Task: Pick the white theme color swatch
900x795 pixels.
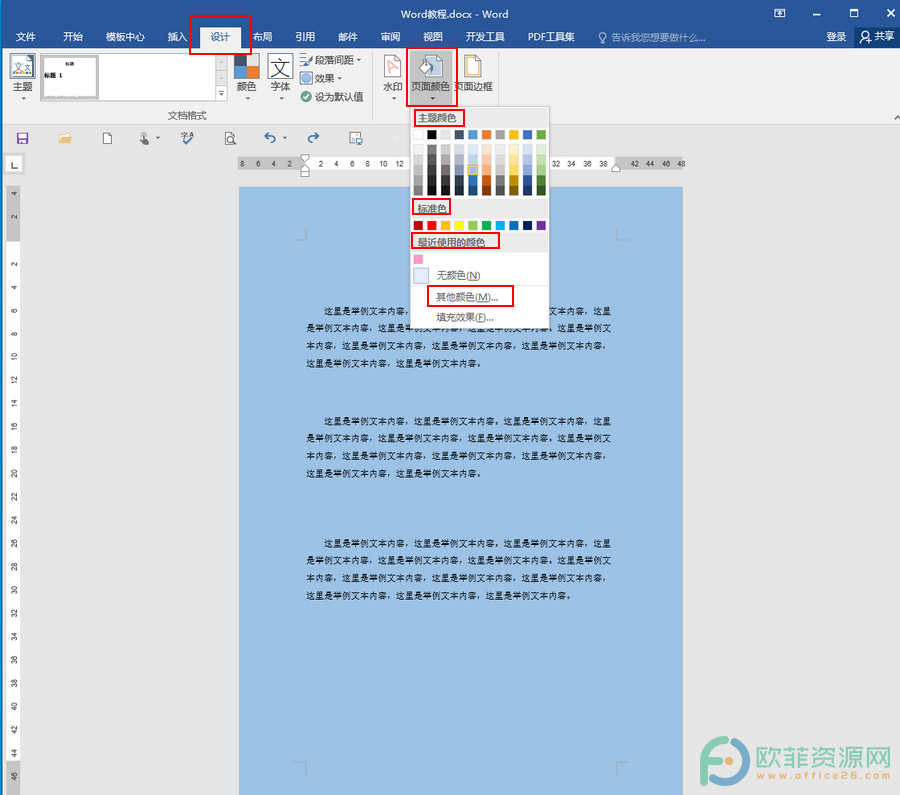Action: coord(418,135)
